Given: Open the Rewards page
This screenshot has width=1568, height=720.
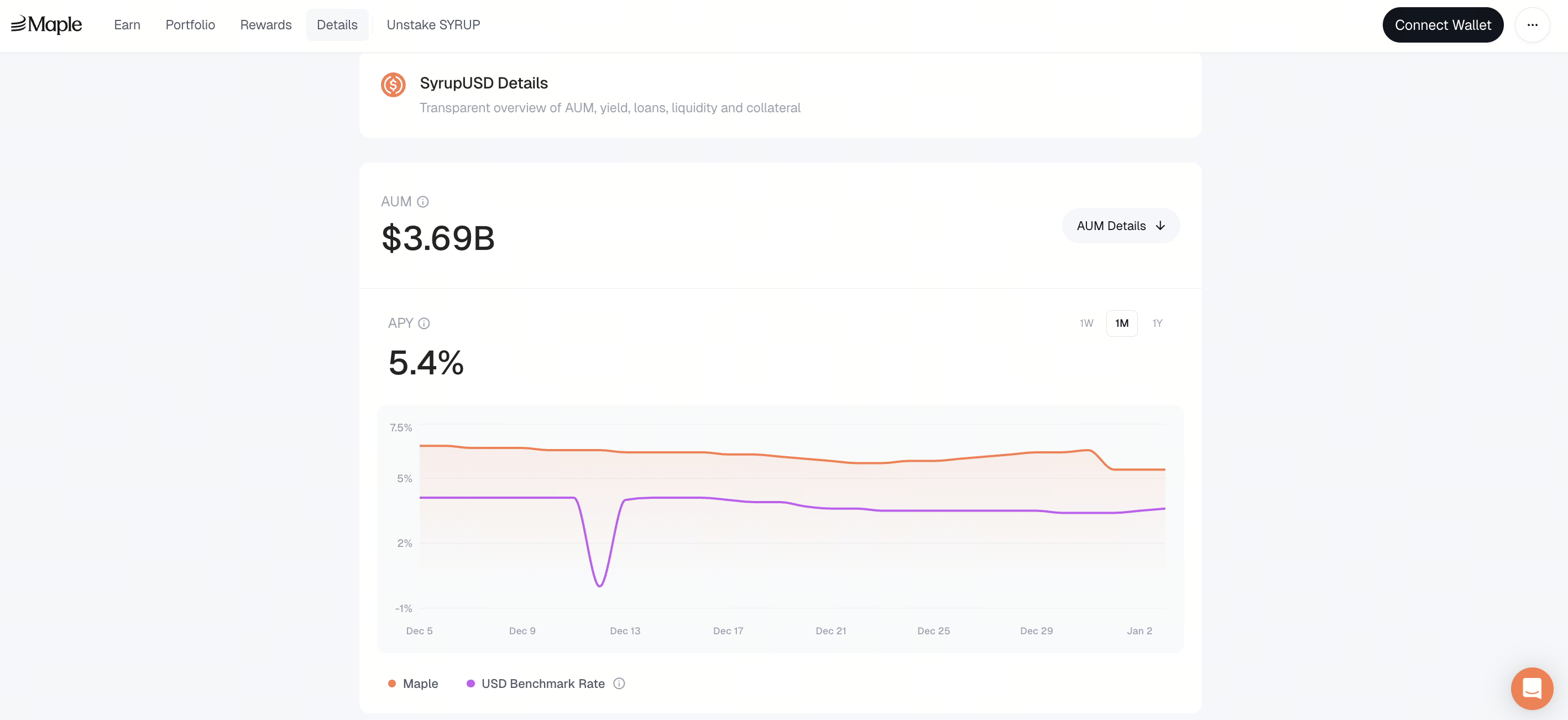Looking at the screenshot, I should click(265, 25).
